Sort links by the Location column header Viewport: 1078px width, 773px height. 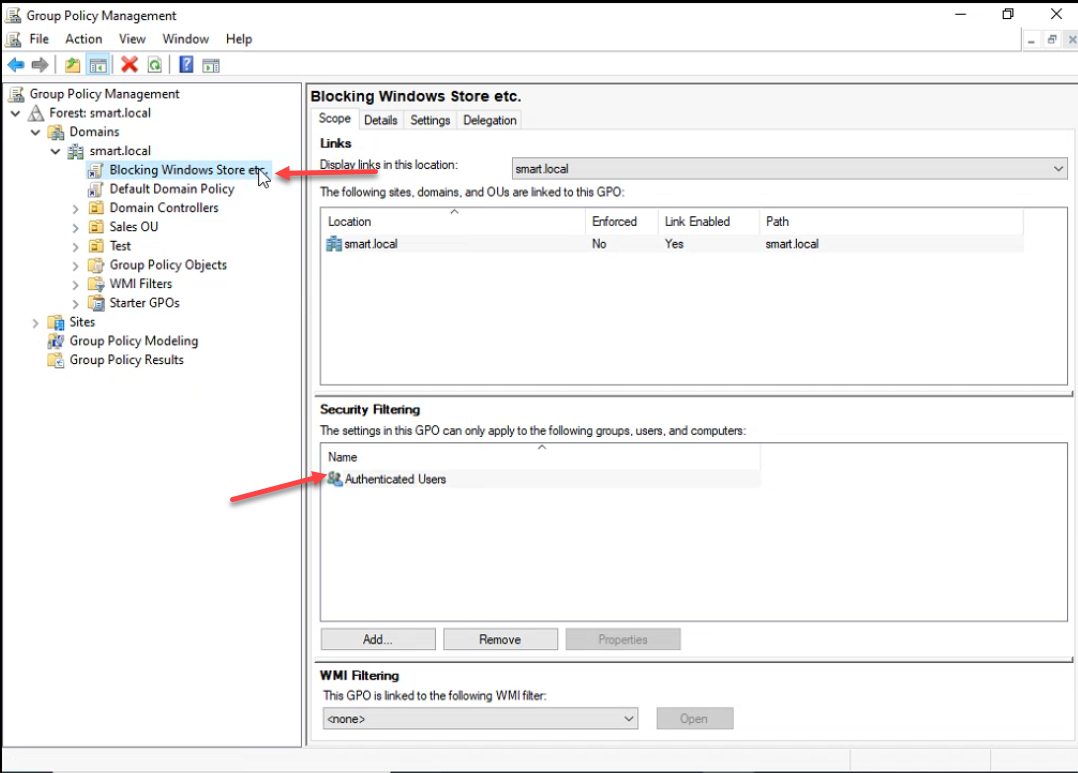pos(454,221)
